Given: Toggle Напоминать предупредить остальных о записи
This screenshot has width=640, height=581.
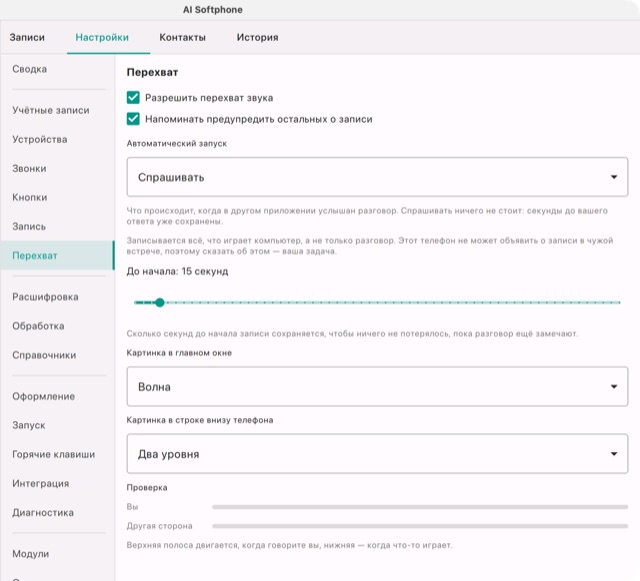Looking at the screenshot, I should (x=133, y=119).
